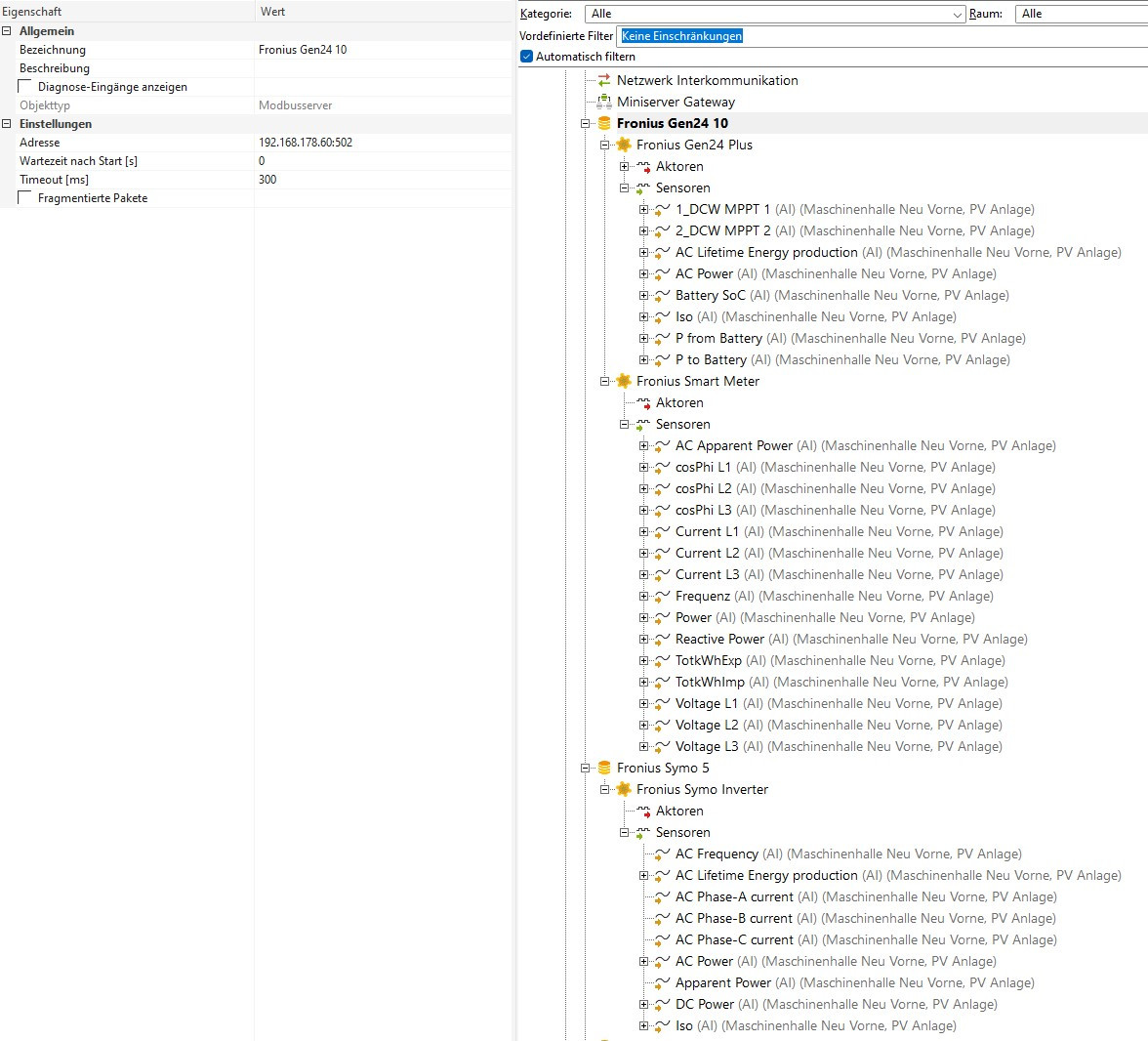Viewport: 1148px width, 1041px height.
Task: Click Sensoren icon under Fronius Symo Inverter
Action: pos(642,833)
